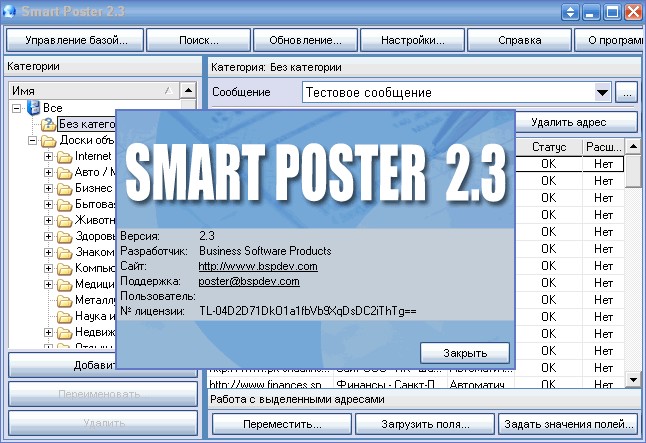
Task: Collapse the Все root tree node
Action: [x=16, y=108]
